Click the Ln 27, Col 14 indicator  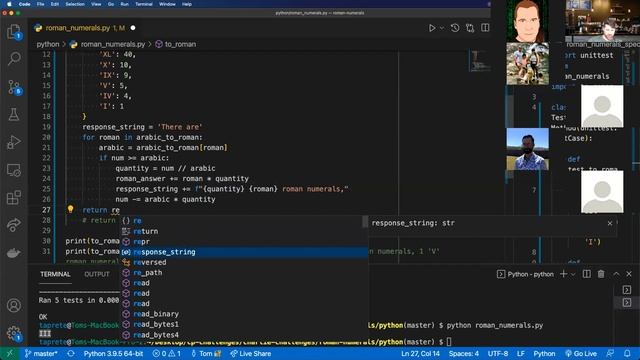click(420, 353)
